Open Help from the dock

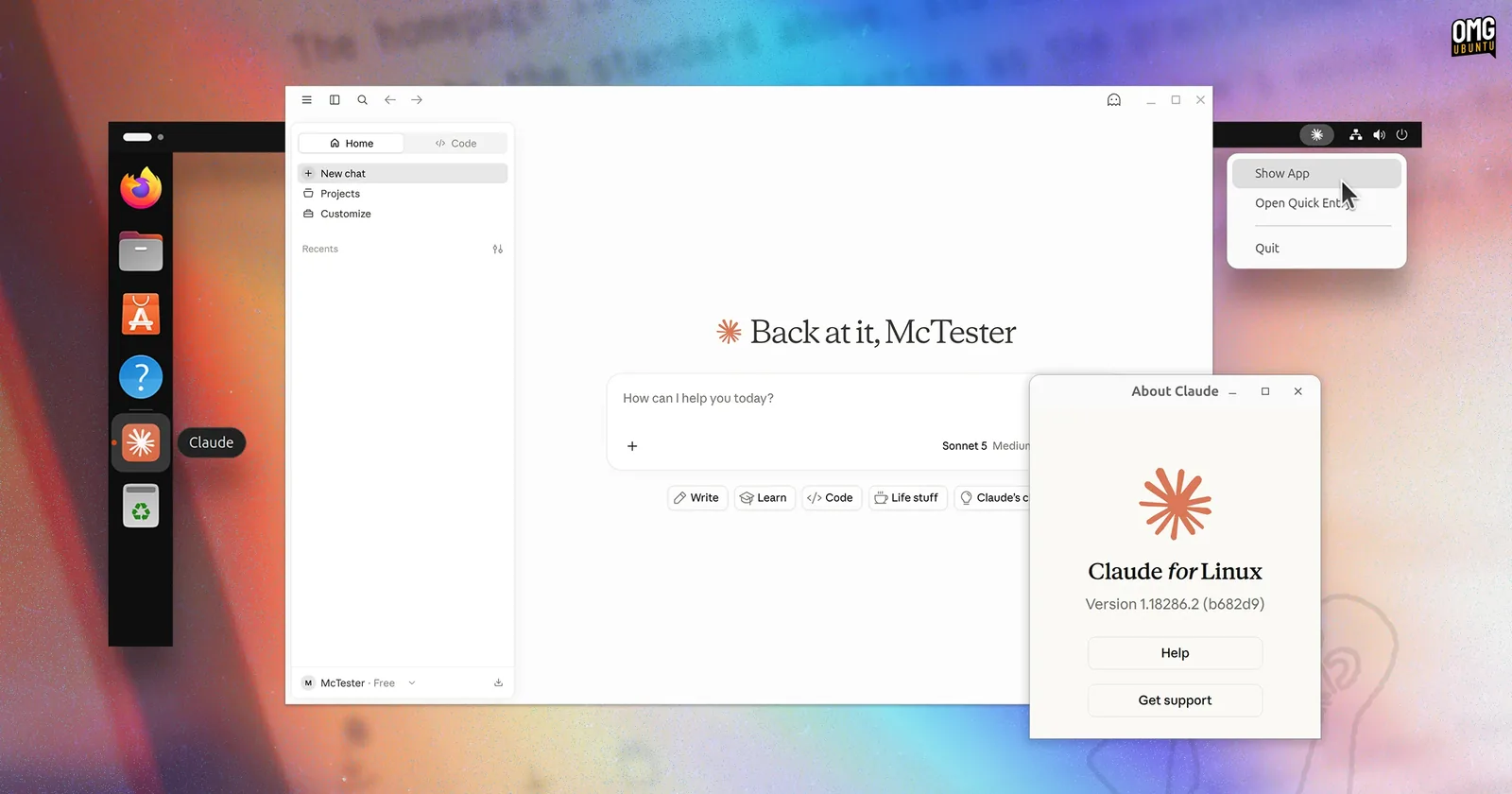pos(141,377)
